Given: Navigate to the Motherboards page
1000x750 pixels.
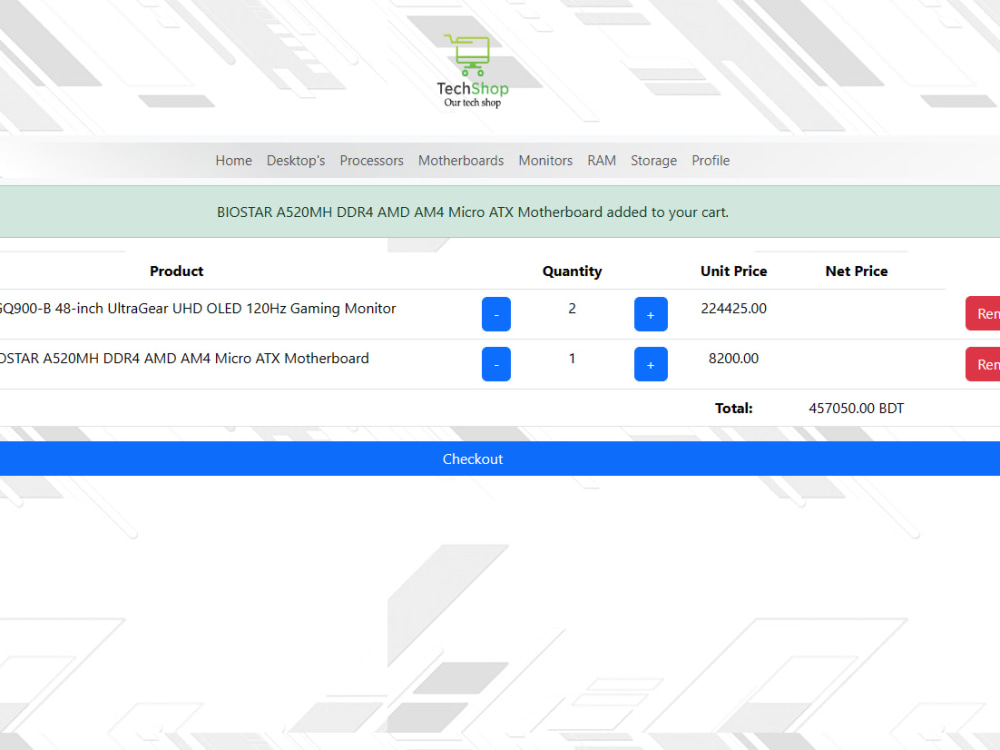Looking at the screenshot, I should point(461,160).
